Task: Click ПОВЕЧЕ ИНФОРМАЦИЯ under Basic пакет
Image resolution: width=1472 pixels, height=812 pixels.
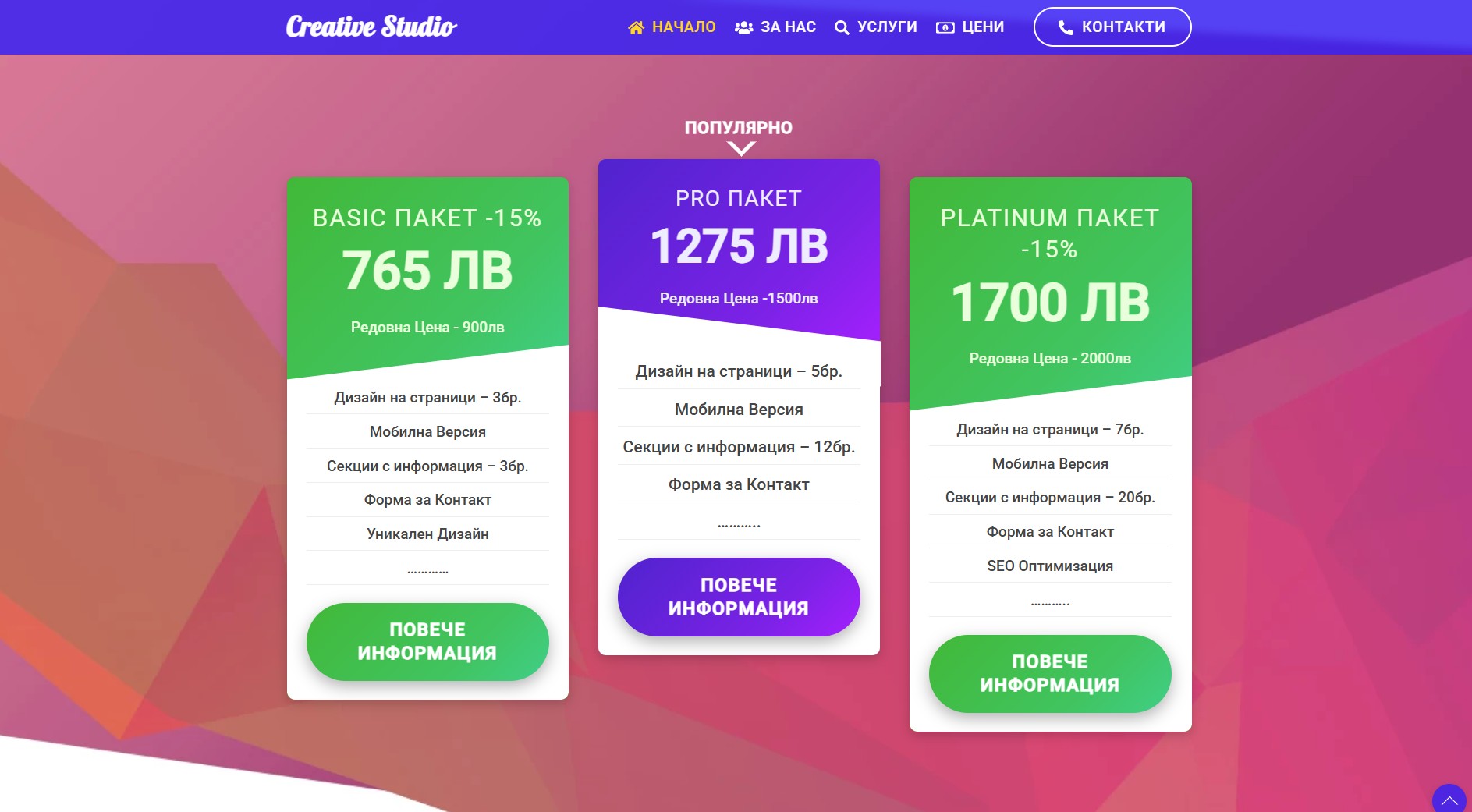Action: 427,641
